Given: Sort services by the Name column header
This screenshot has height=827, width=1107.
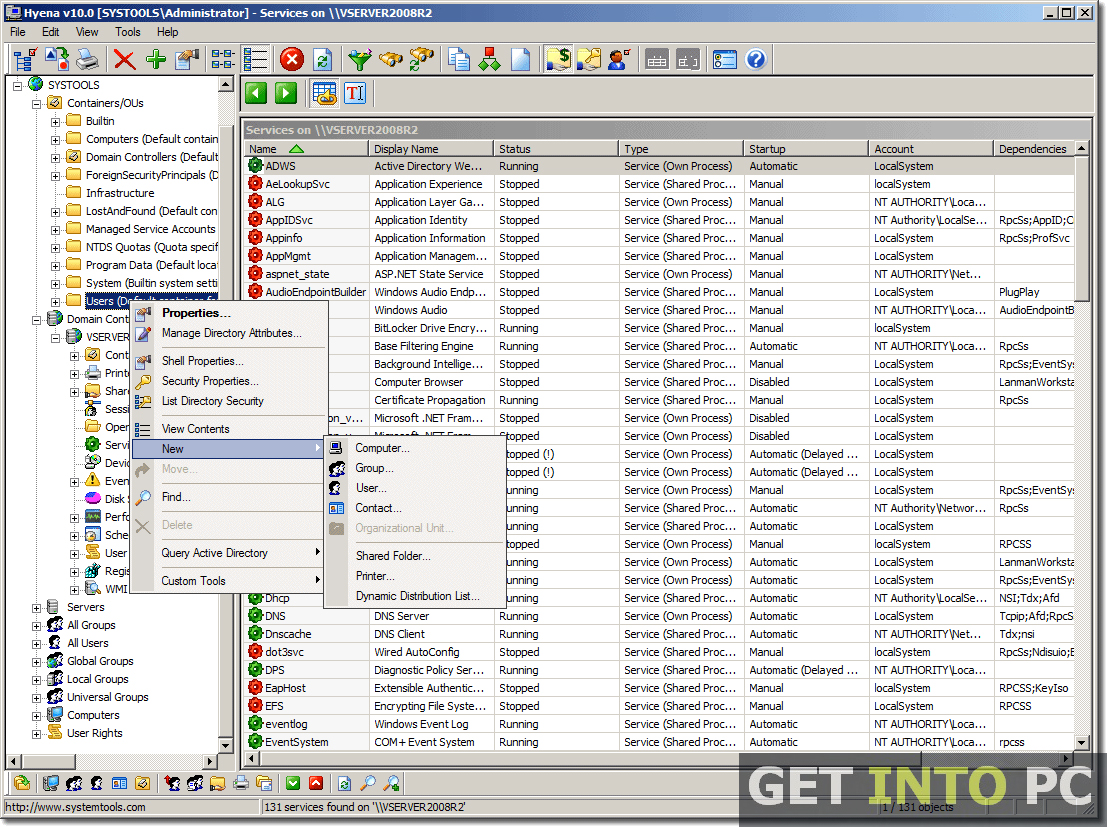Looking at the screenshot, I should 306,149.
